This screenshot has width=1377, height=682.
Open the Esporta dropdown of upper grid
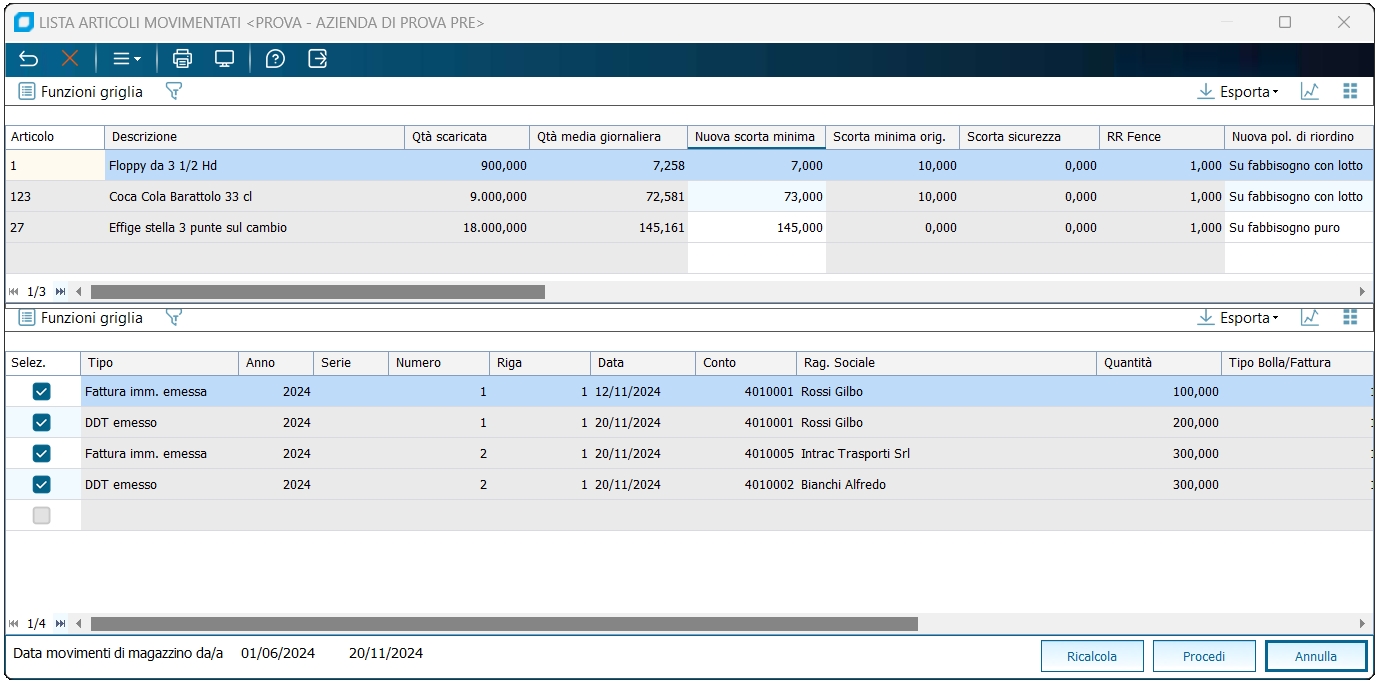pos(1238,92)
